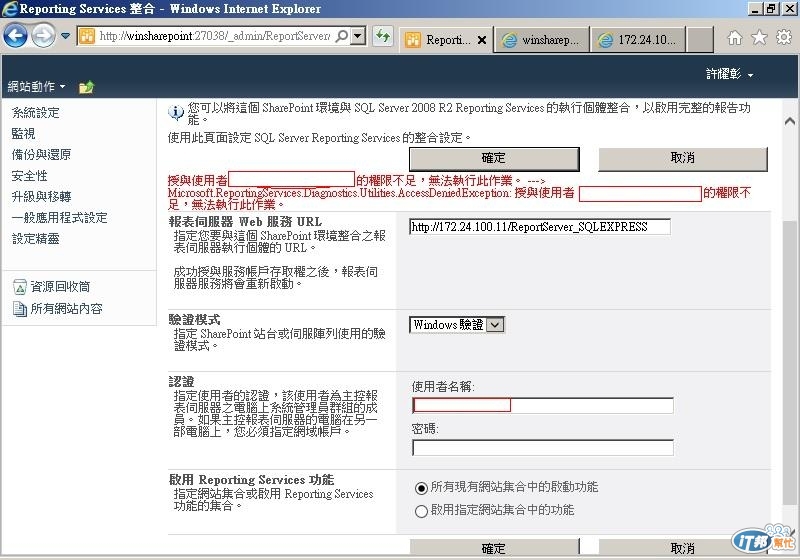This screenshot has width=800, height=560.
Task: Open the Tools gear icon
Action: click(784, 37)
